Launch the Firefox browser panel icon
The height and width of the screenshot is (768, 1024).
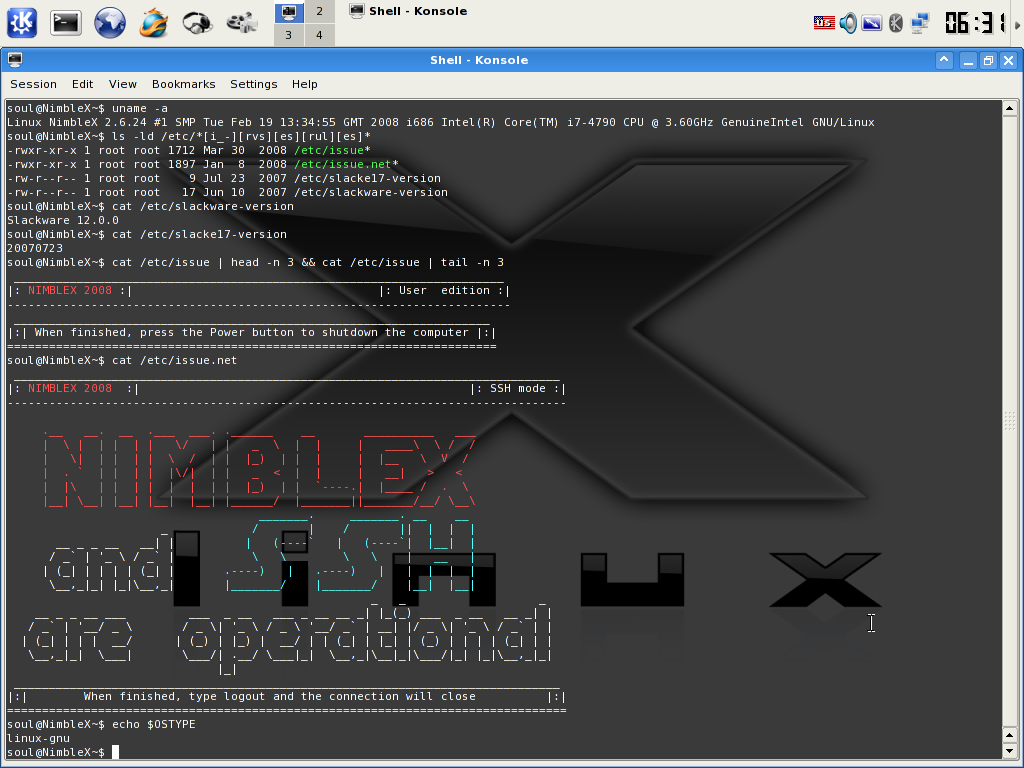click(153, 23)
